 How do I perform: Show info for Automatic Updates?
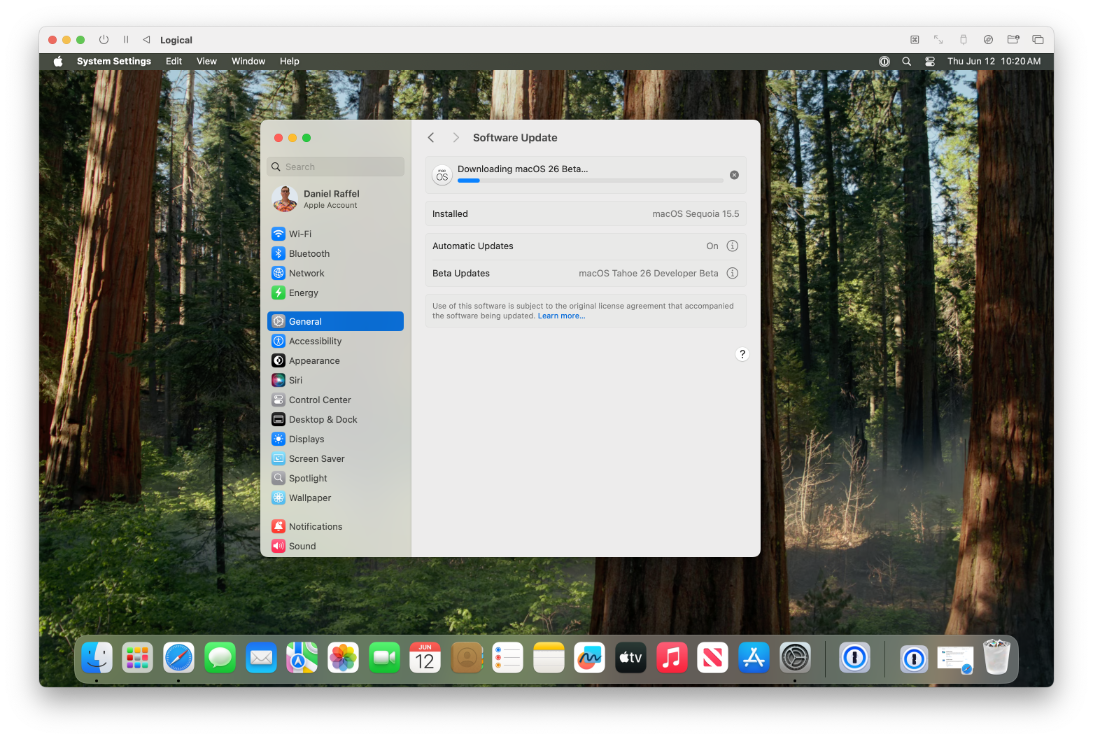coord(732,245)
